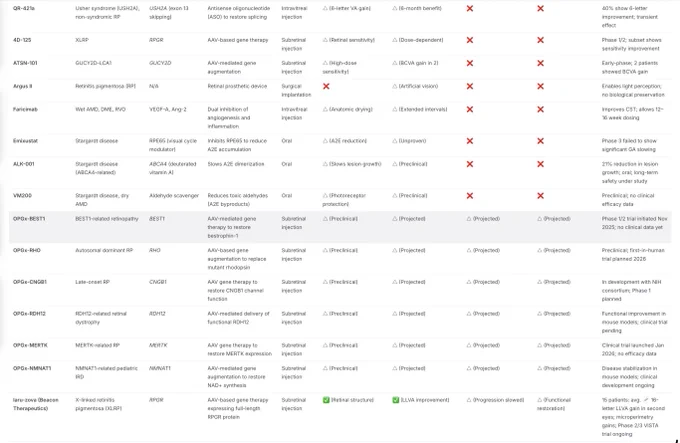
Task: Click 'NMNAT1-related pediatric IRD' disease cell
Action: 106,373
